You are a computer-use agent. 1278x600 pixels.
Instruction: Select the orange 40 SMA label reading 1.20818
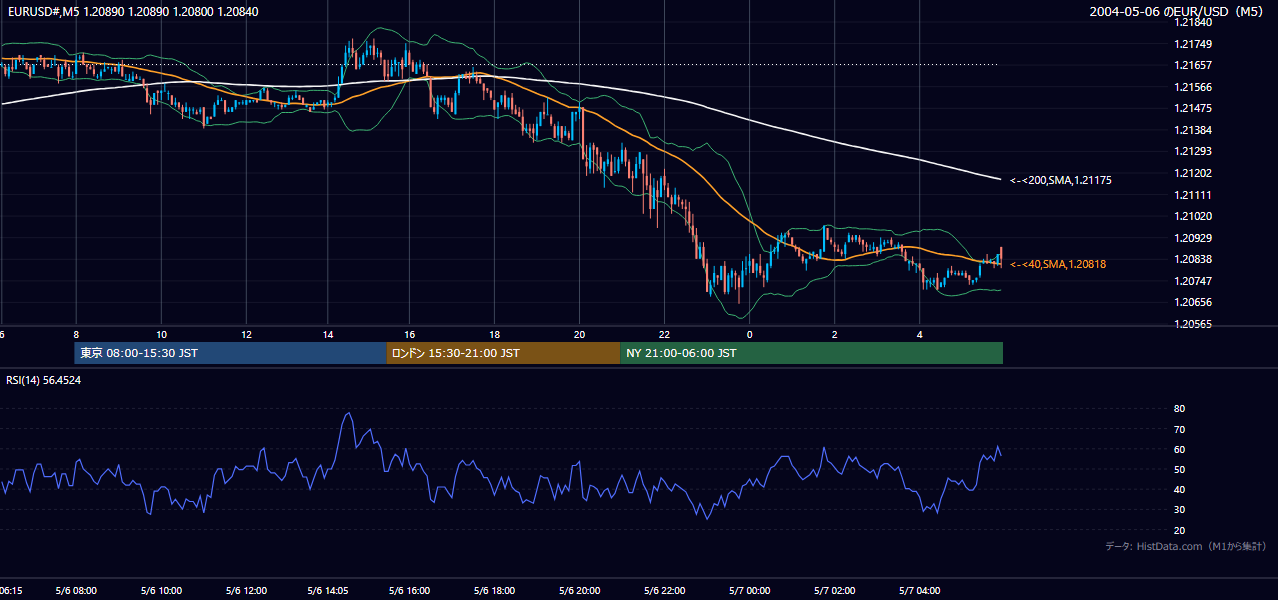pyautogui.click(x=1058, y=264)
